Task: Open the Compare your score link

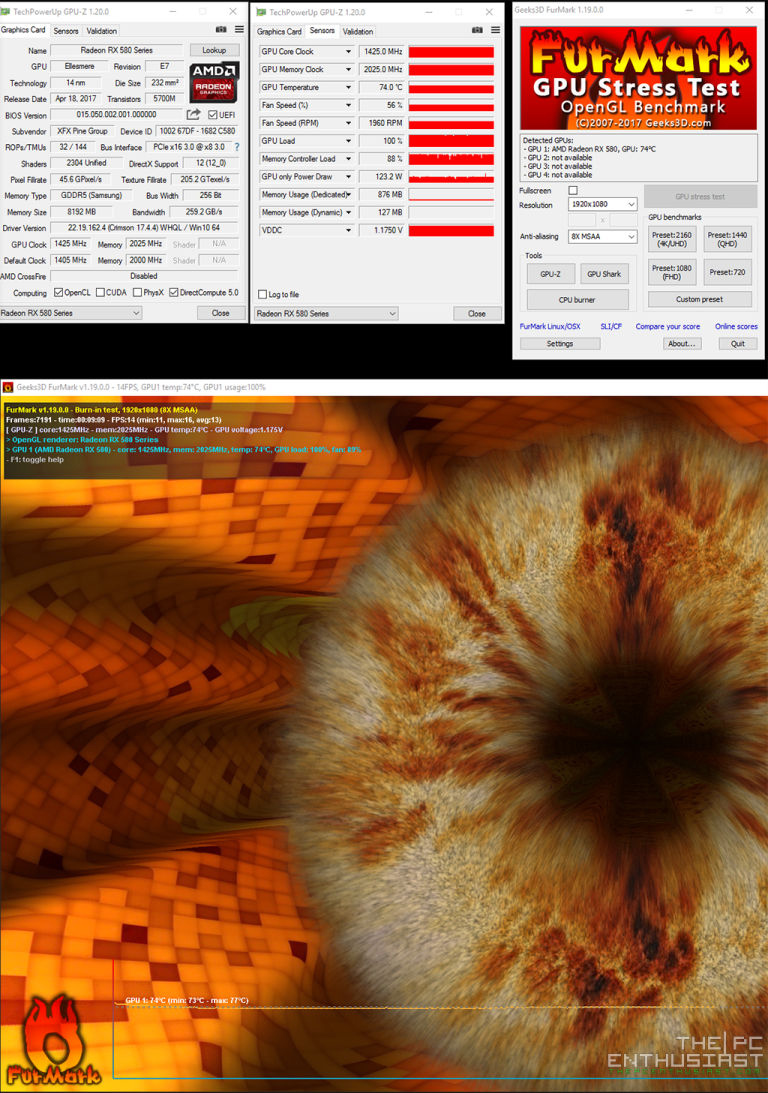Action: pyautogui.click(x=668, y=326)
